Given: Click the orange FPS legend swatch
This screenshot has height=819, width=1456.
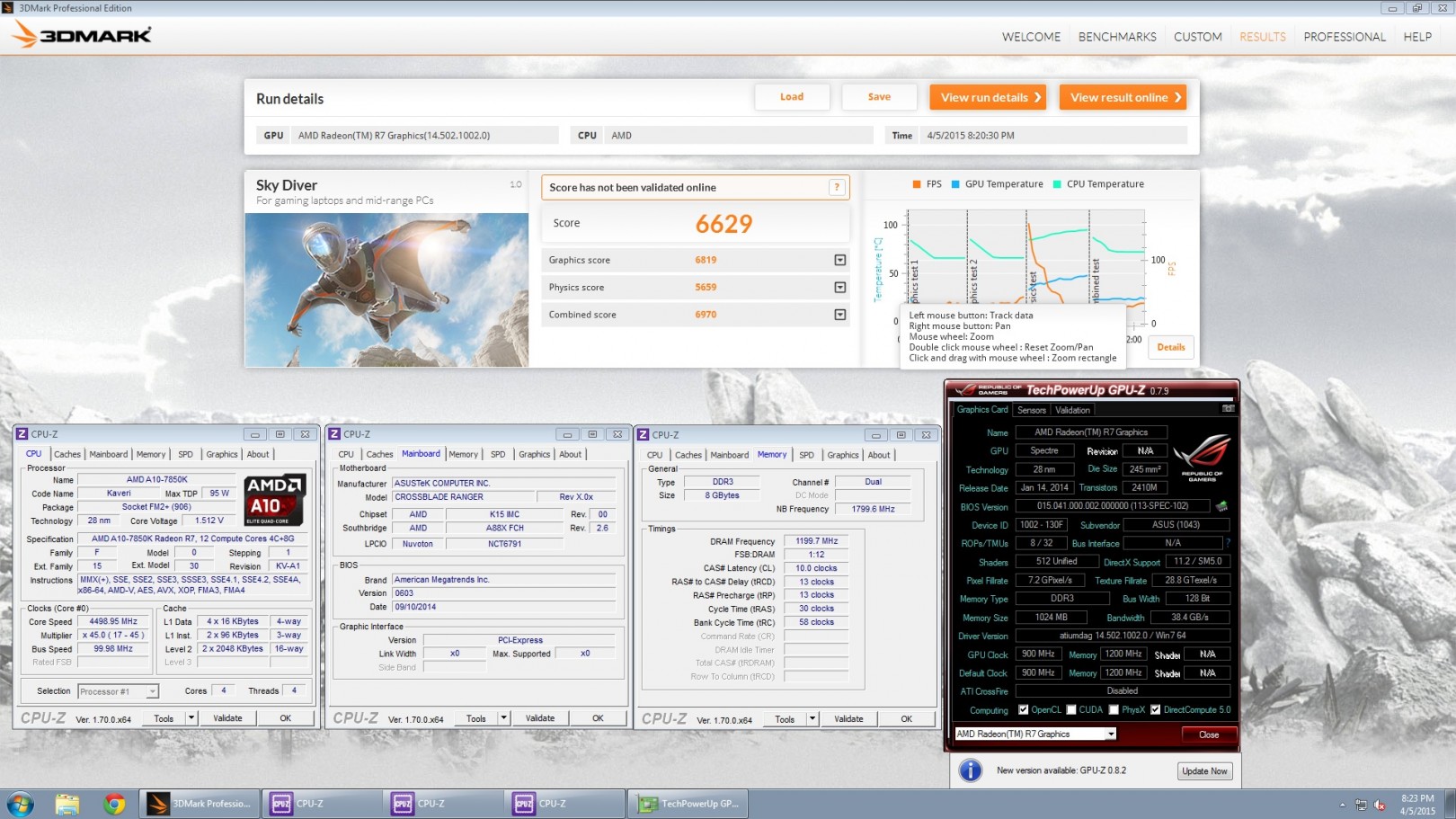Looking at the screenshot, I should coord(917,184).
